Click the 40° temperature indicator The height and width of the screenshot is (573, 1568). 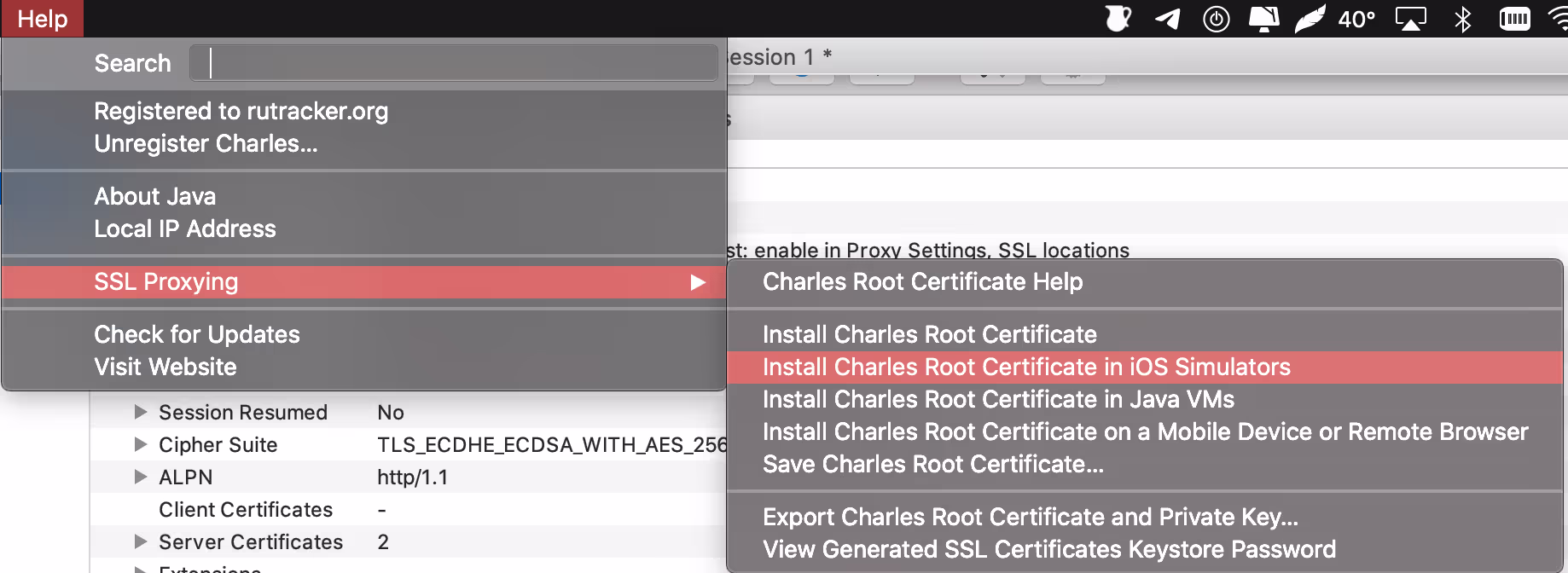point(1356,19)
